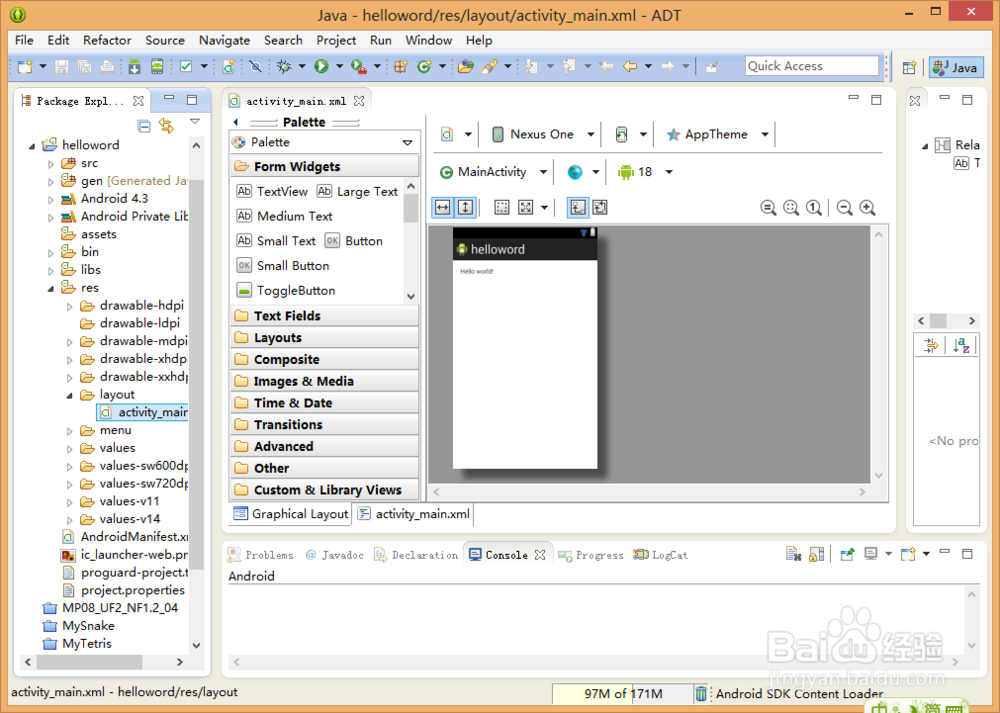Expand the src folder
Viewport: 1000px width, 713px height.
point(51,164)
